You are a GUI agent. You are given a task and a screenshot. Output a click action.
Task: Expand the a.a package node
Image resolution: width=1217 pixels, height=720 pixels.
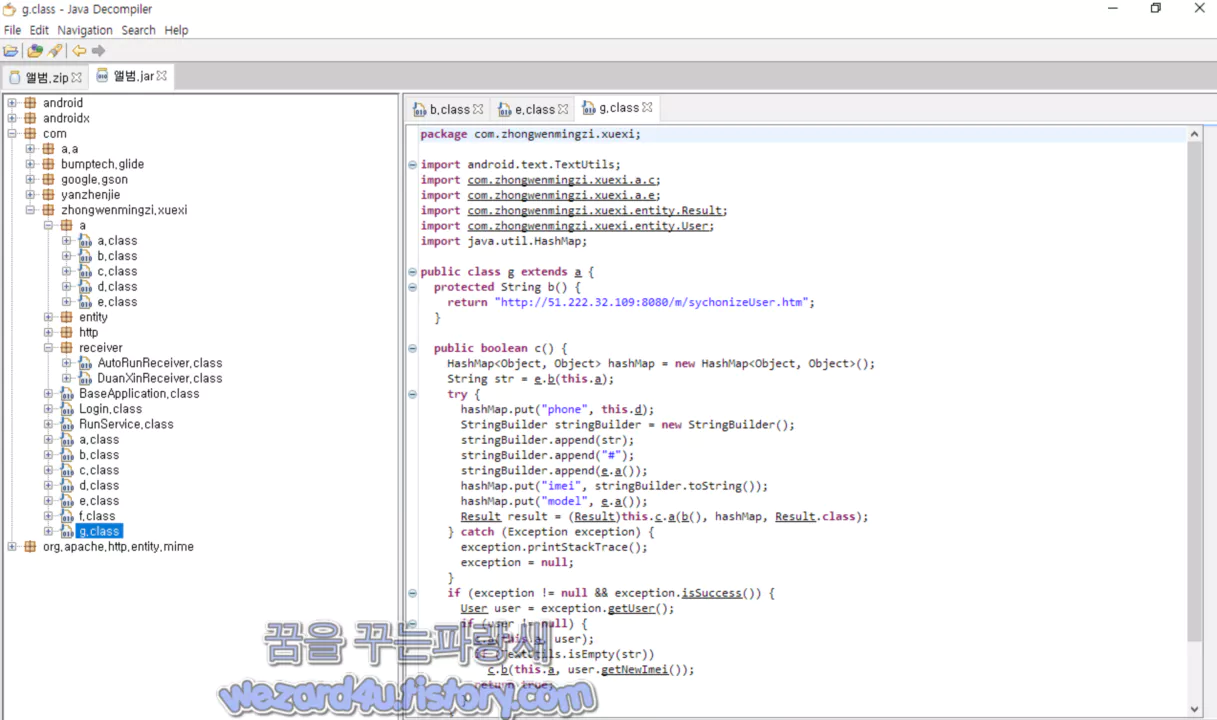click(30, 149)
